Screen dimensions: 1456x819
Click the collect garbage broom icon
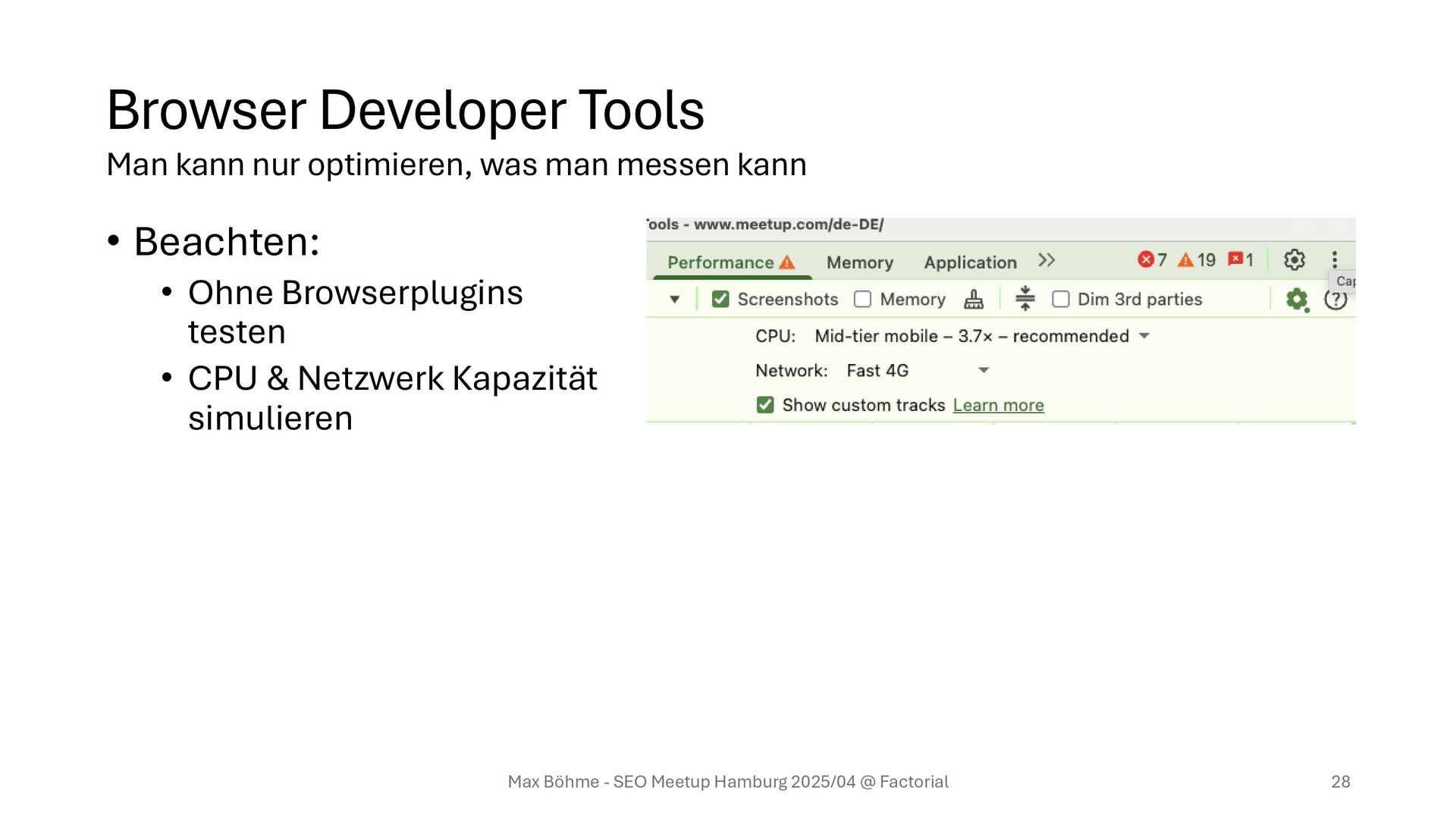click(x=974, y=300)
